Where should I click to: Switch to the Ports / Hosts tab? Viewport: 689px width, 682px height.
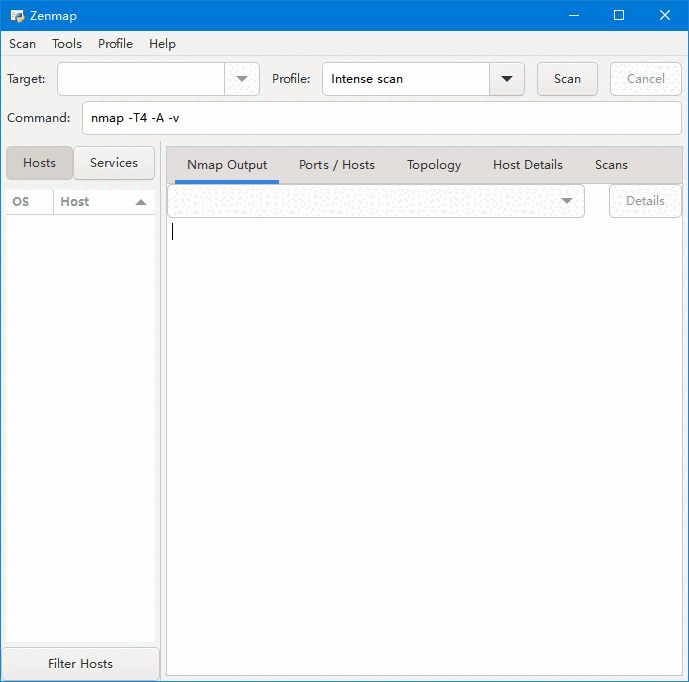pyautogui.click(x=337, y=165)
